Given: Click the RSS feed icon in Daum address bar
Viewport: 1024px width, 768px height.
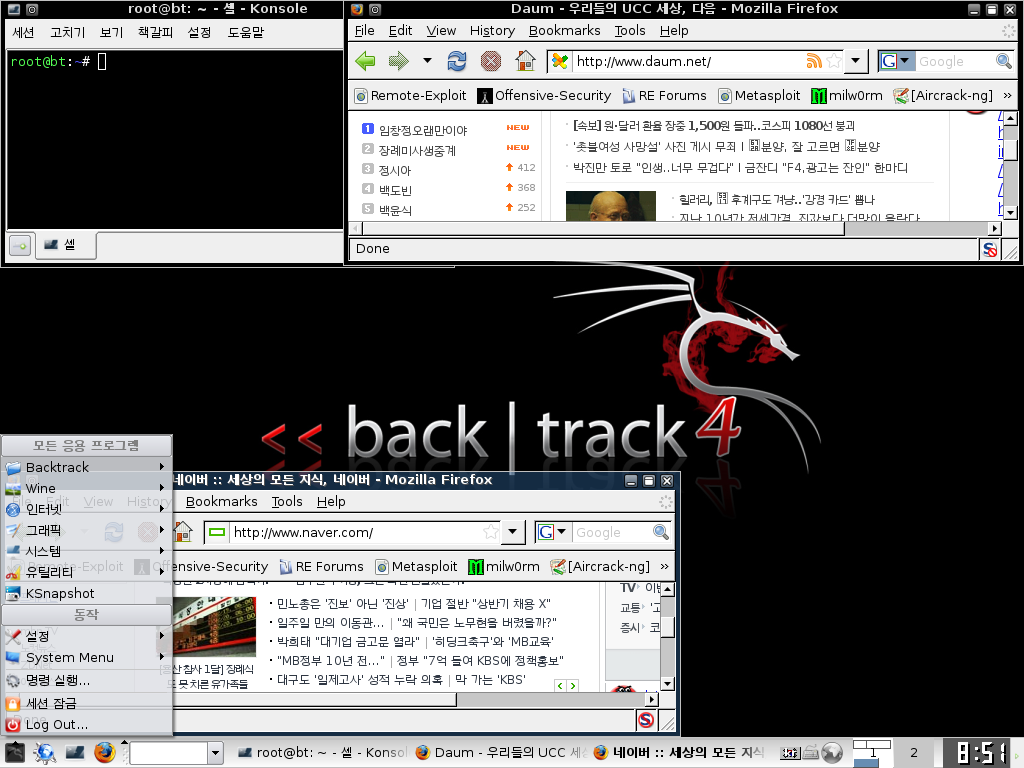Looking at the screenshot, I should point(814,61).
